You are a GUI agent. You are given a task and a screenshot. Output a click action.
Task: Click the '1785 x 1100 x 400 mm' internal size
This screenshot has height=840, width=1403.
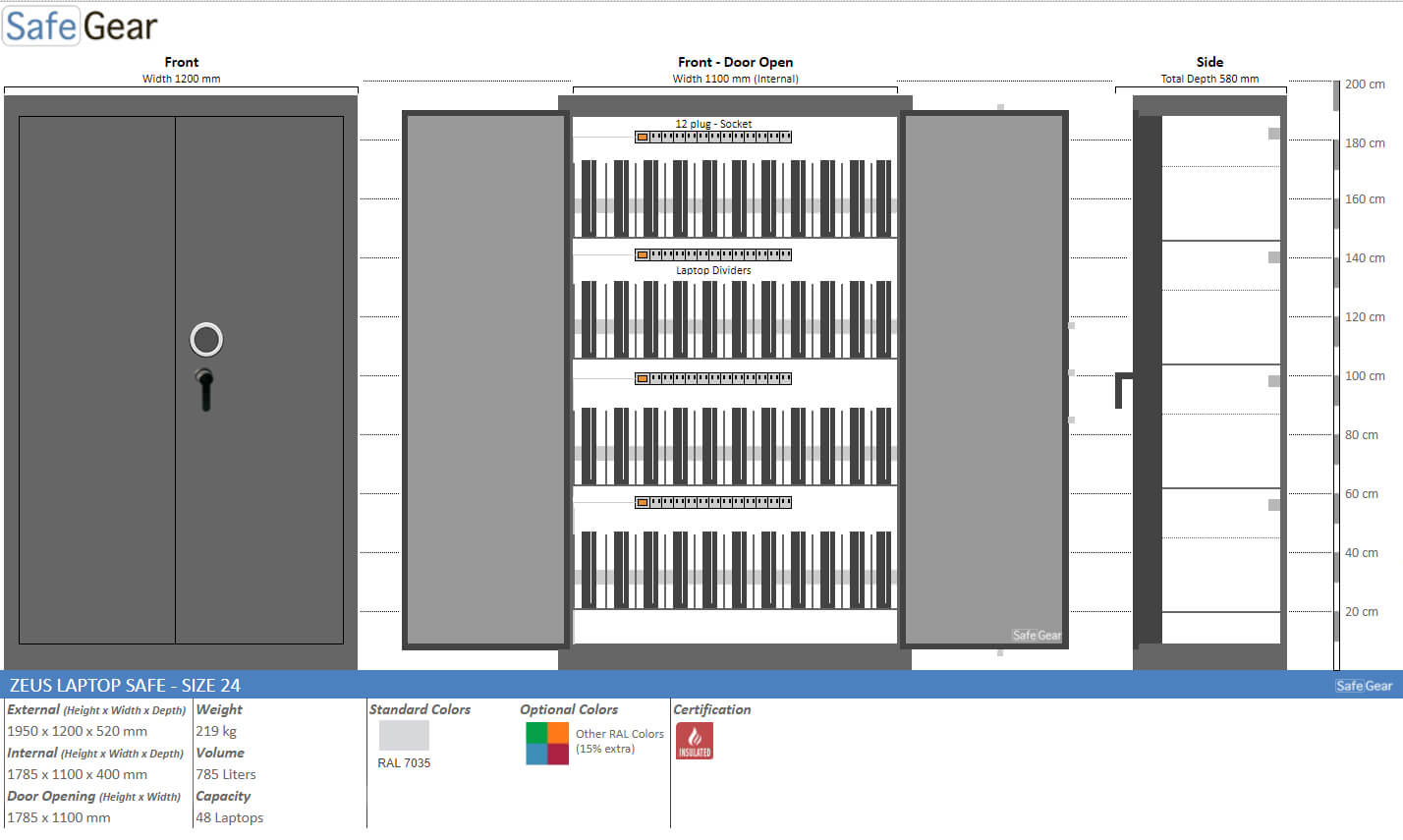[x=78, y=774]
